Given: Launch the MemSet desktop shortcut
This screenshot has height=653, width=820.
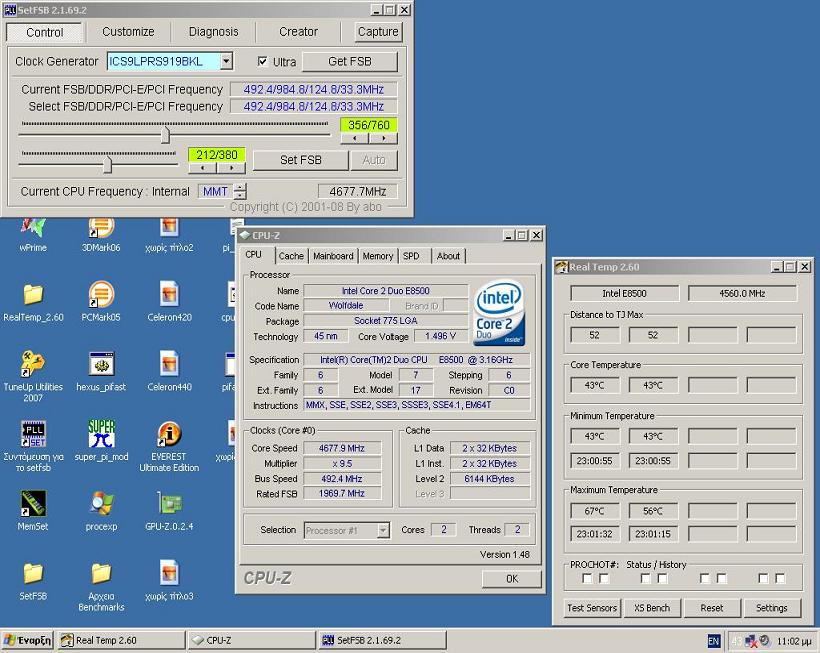Looking at the screenshot, I should click(x=33, y=511).
